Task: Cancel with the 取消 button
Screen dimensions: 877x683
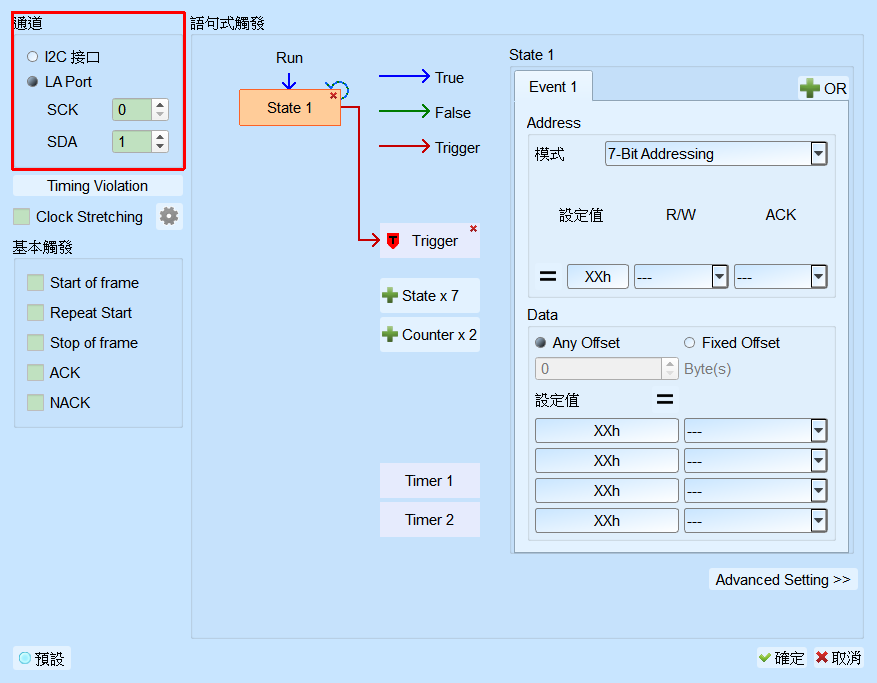Action: point(838,658)
